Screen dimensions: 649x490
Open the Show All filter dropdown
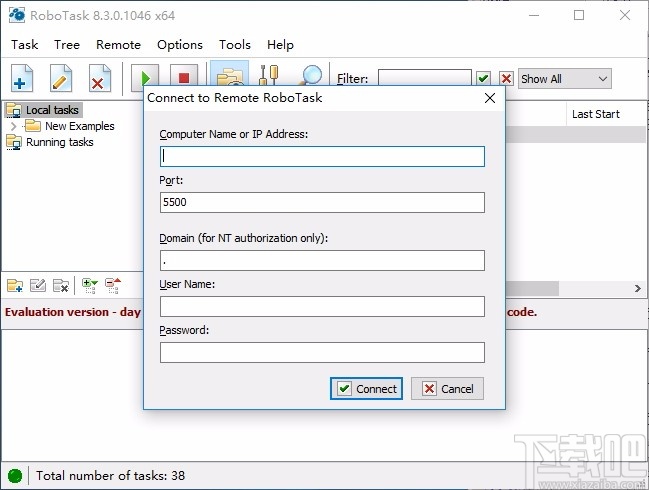[565, 79]
